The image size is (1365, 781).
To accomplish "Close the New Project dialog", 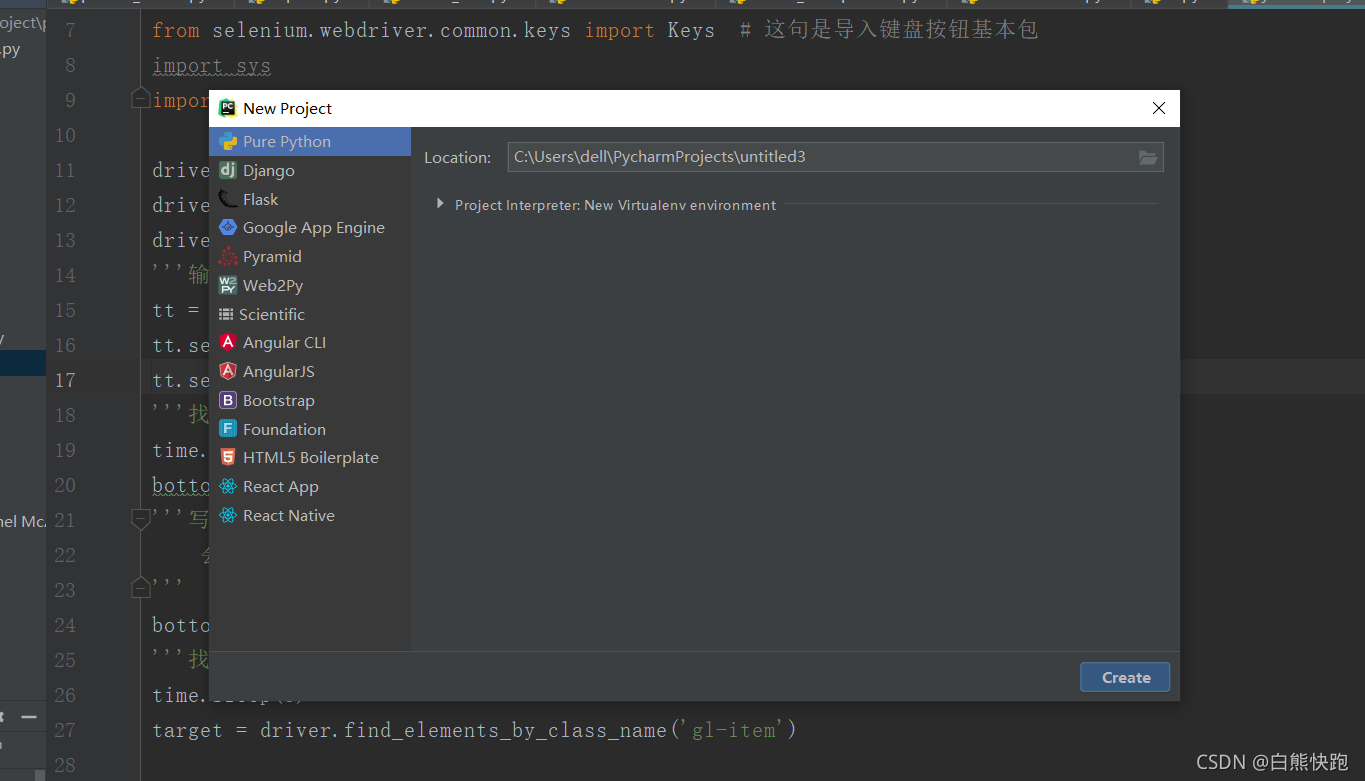I will 1159,108.
